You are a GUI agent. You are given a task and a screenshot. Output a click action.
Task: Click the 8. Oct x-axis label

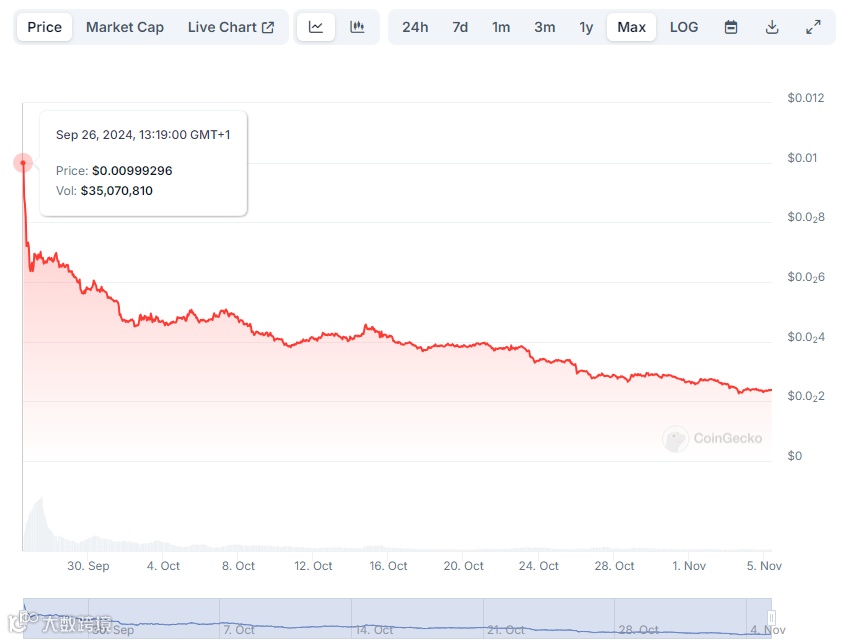(x=239, y=566)
